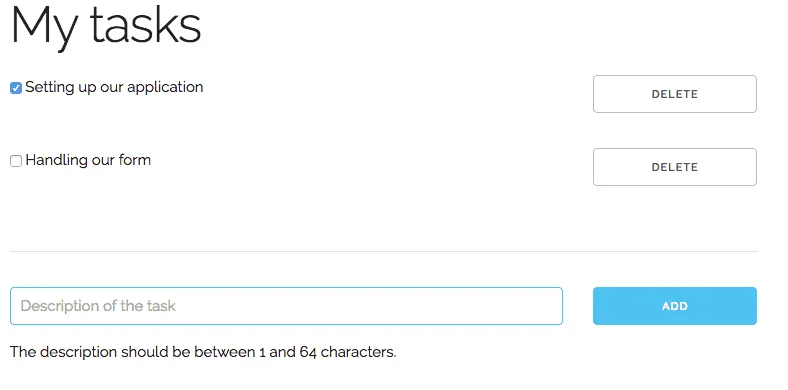Delete the 'Setting up our application' task
The width and height of the screenshot is (788, 390).
click(674, 94)
